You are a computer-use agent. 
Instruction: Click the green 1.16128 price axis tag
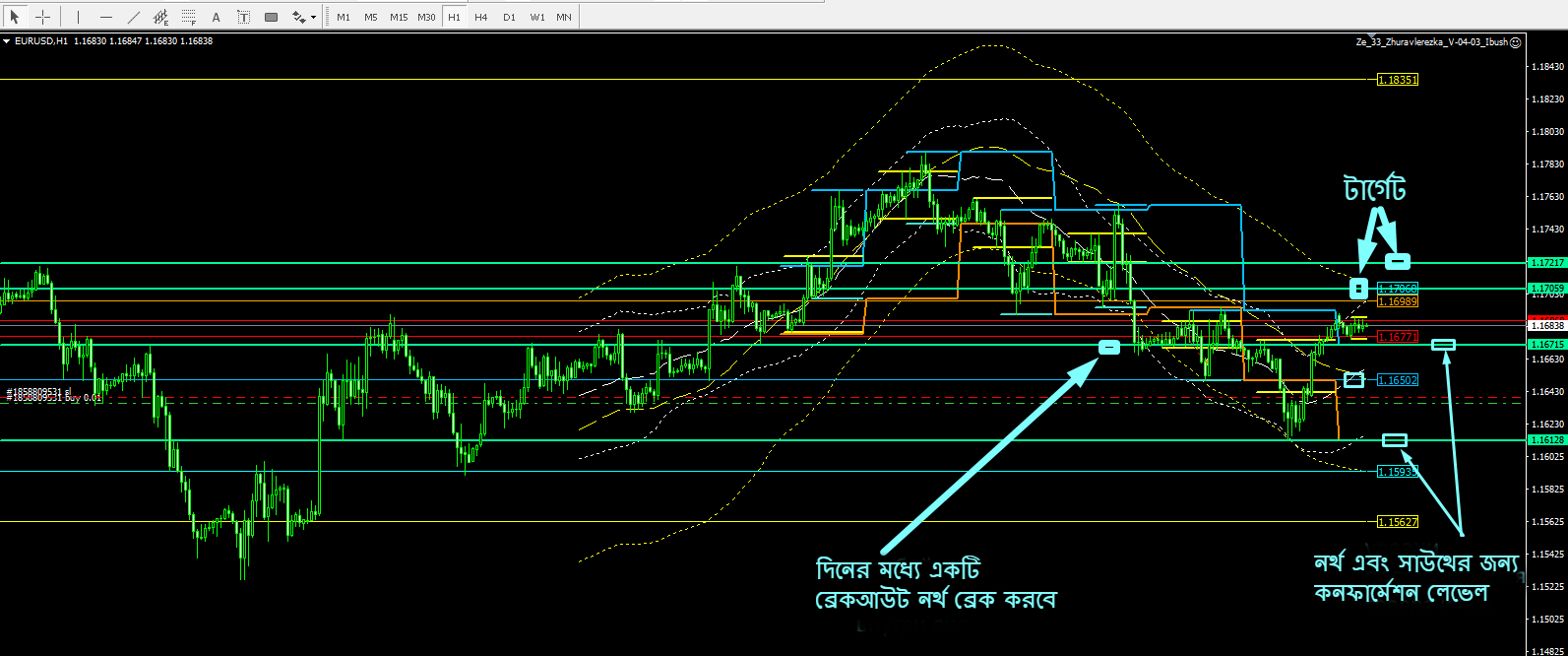1547,440
